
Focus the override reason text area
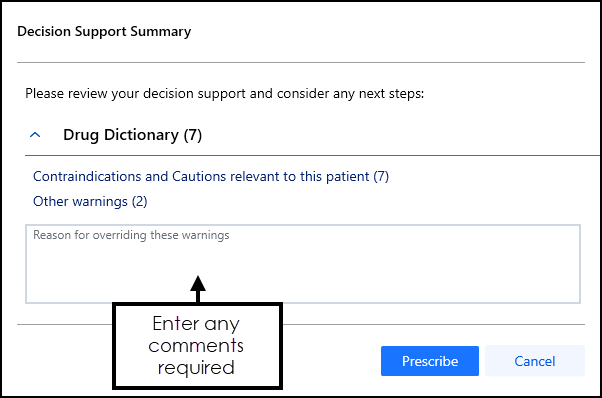(303, 264)
